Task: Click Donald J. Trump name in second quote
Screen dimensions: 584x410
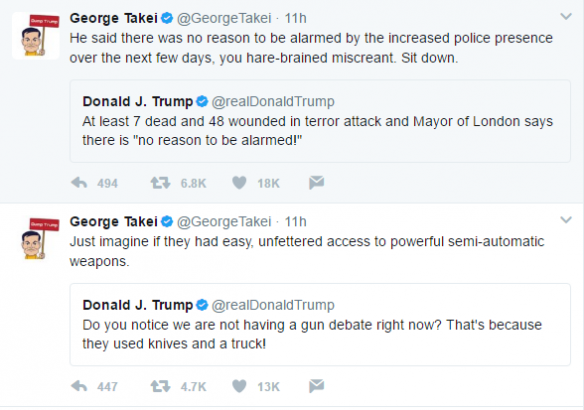Action: [x=138, y=305]
